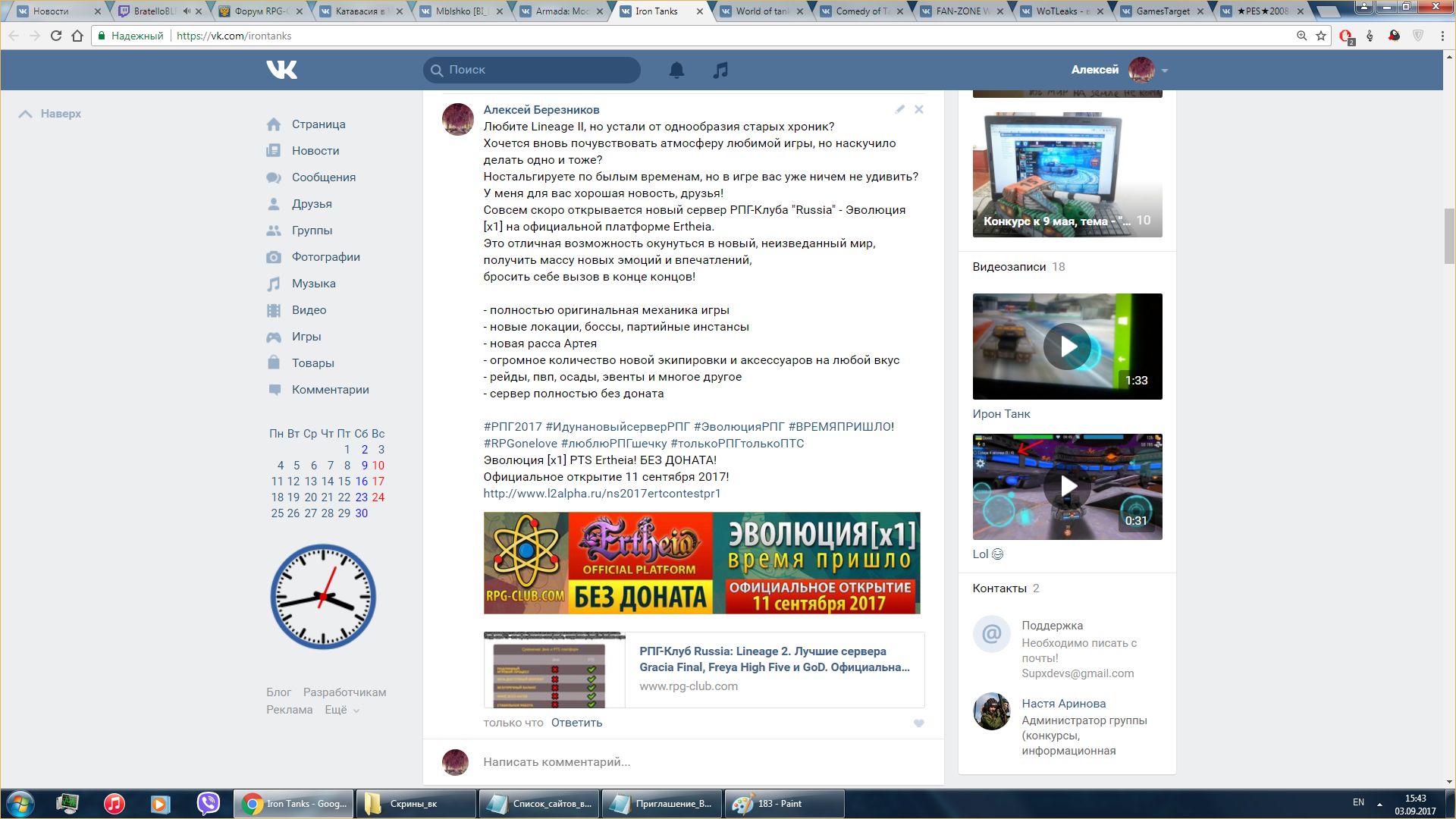This screenshot has width=1456, height=819.
Task: Edit the post with pencil icon
Action: pos(899,109)
